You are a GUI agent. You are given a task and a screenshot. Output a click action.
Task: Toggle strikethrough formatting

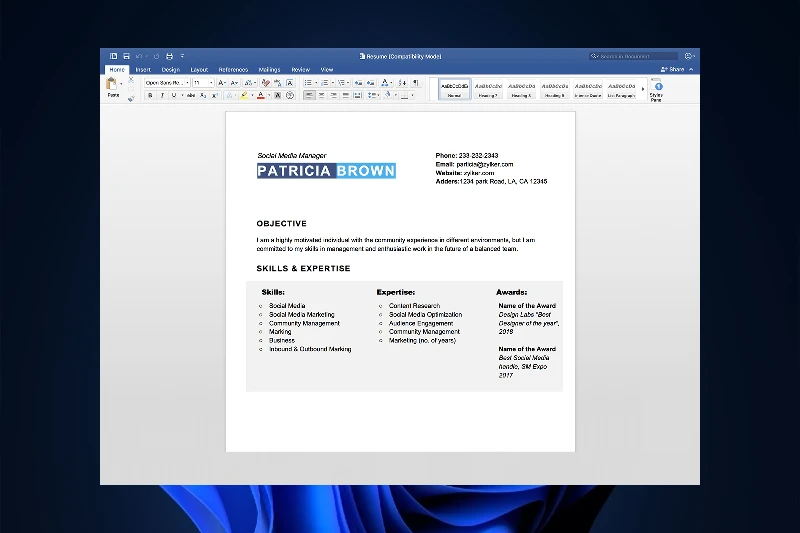tap(191, 95)
